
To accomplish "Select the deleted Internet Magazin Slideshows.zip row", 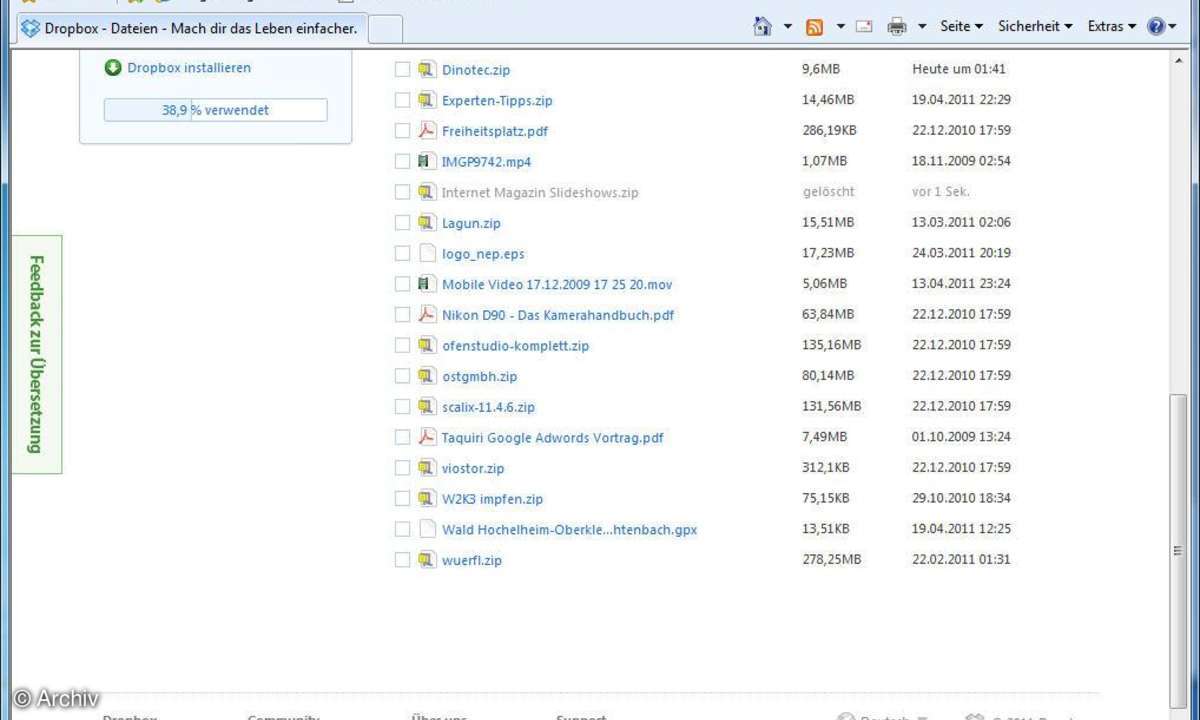I will point(703,192).
